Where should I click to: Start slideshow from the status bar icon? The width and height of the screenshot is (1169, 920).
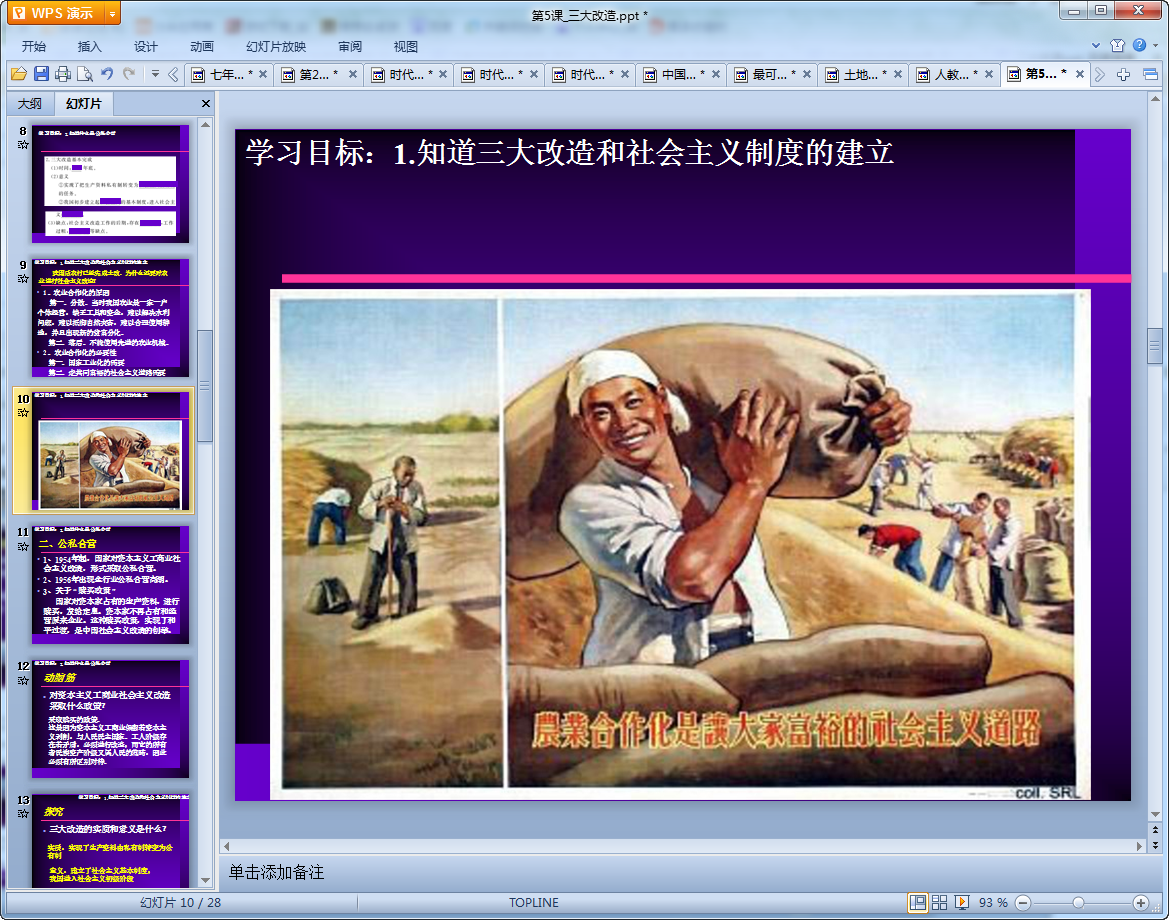(962, 903)
